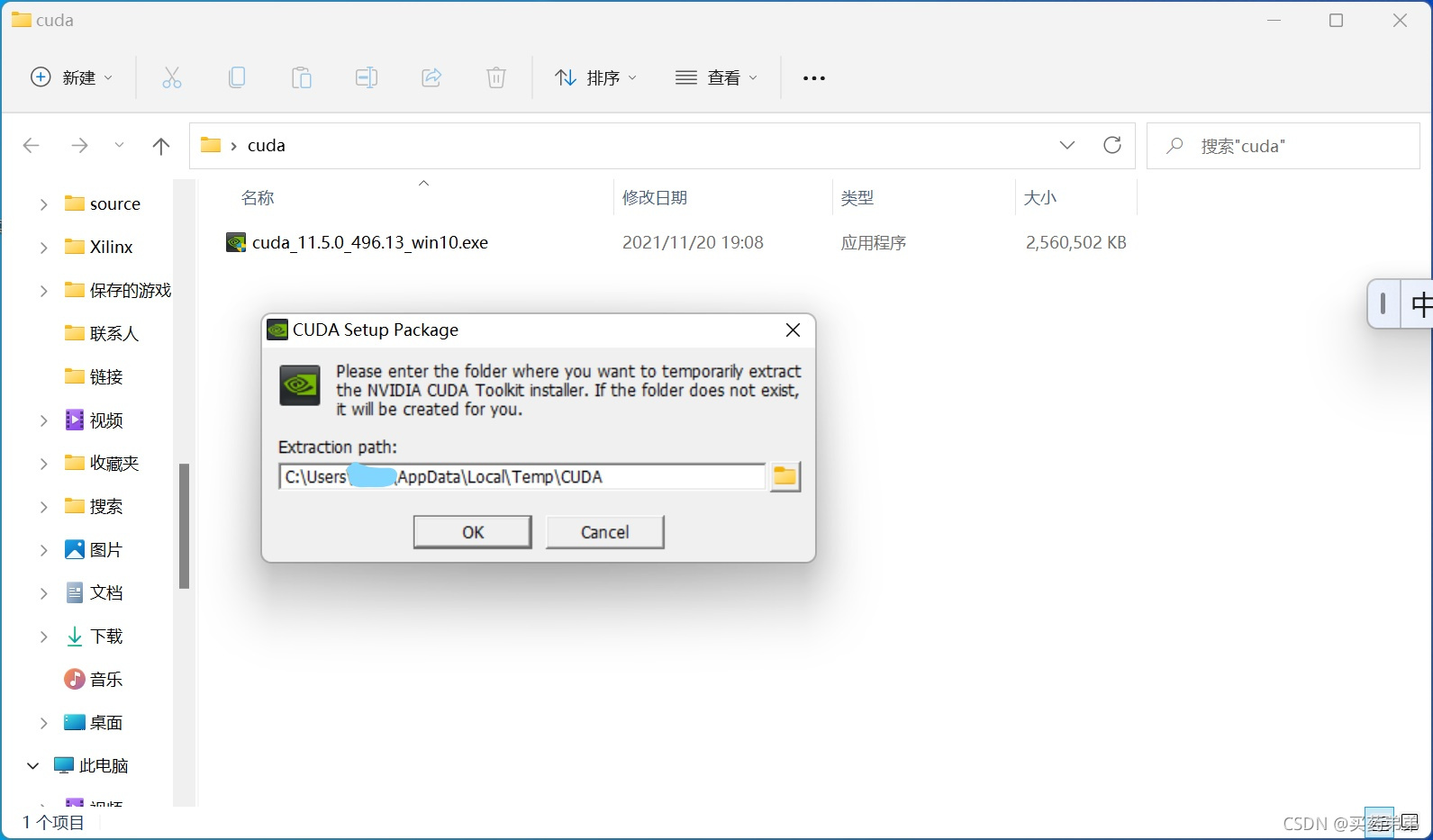Select 此电脑 in sidebar
The image size is (1433, 840).
click(91, 766)
